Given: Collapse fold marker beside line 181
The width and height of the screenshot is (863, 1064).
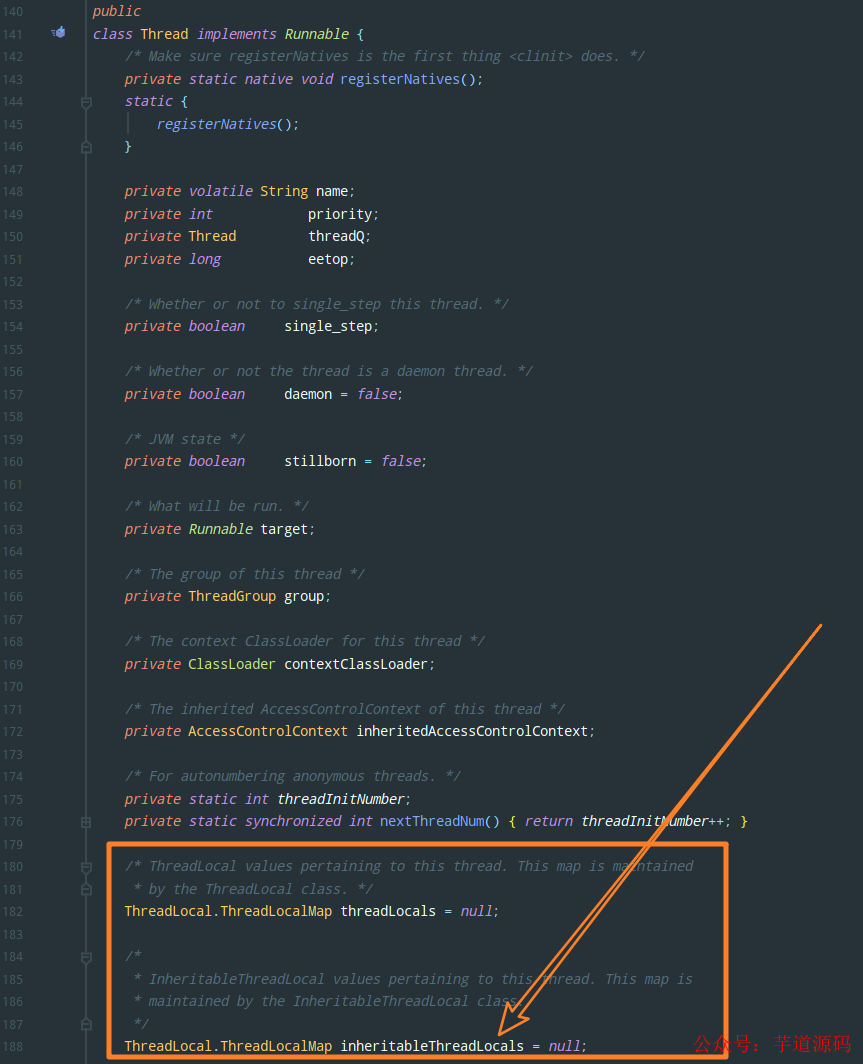Looking at the screenshot, I should pyautogui.click(x=85, y=889).
